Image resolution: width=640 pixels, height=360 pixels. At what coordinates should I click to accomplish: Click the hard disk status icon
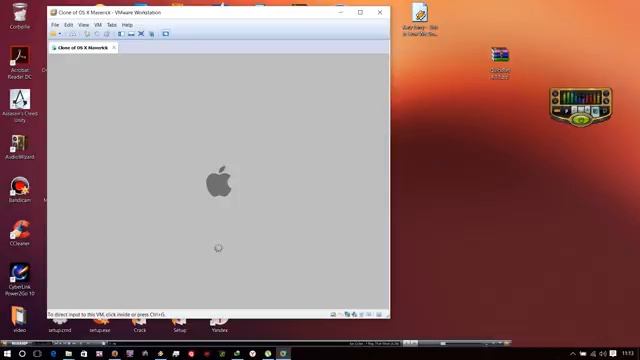point(333,314)
